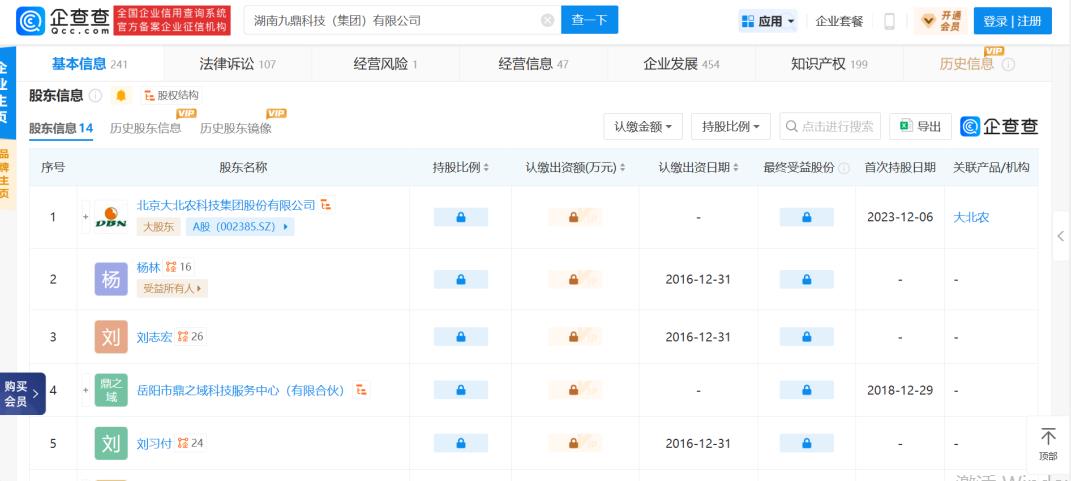This screenshot has height=481, width=1071.
Task: Click 刘志宏 related companies icon 26
Action: (x=191, y=337)
